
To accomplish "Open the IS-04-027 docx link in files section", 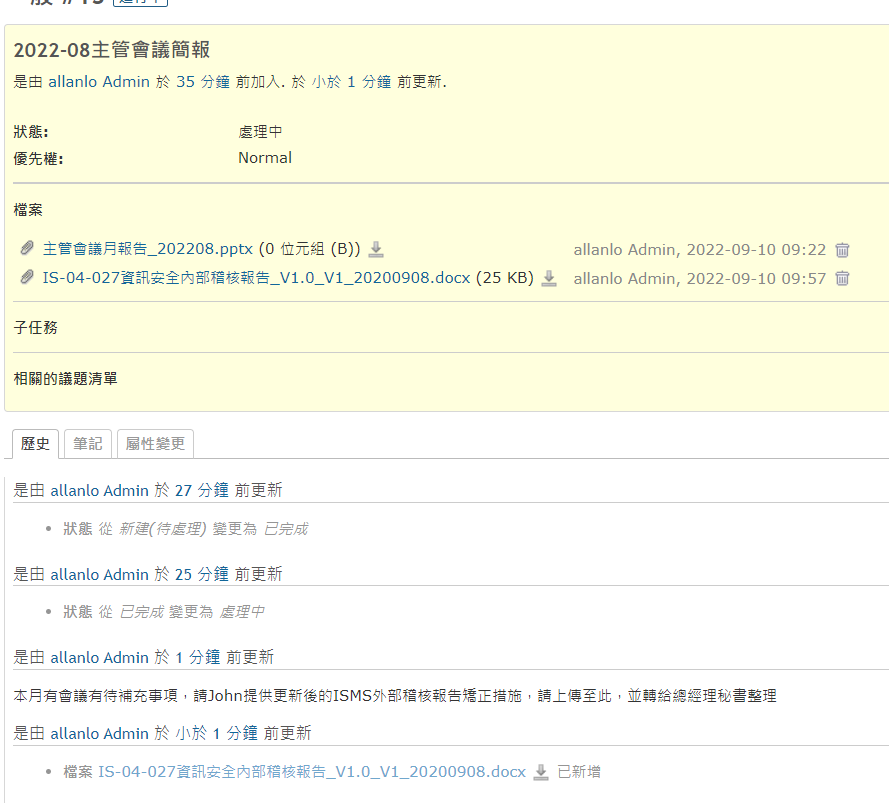I will click(256, 278).
